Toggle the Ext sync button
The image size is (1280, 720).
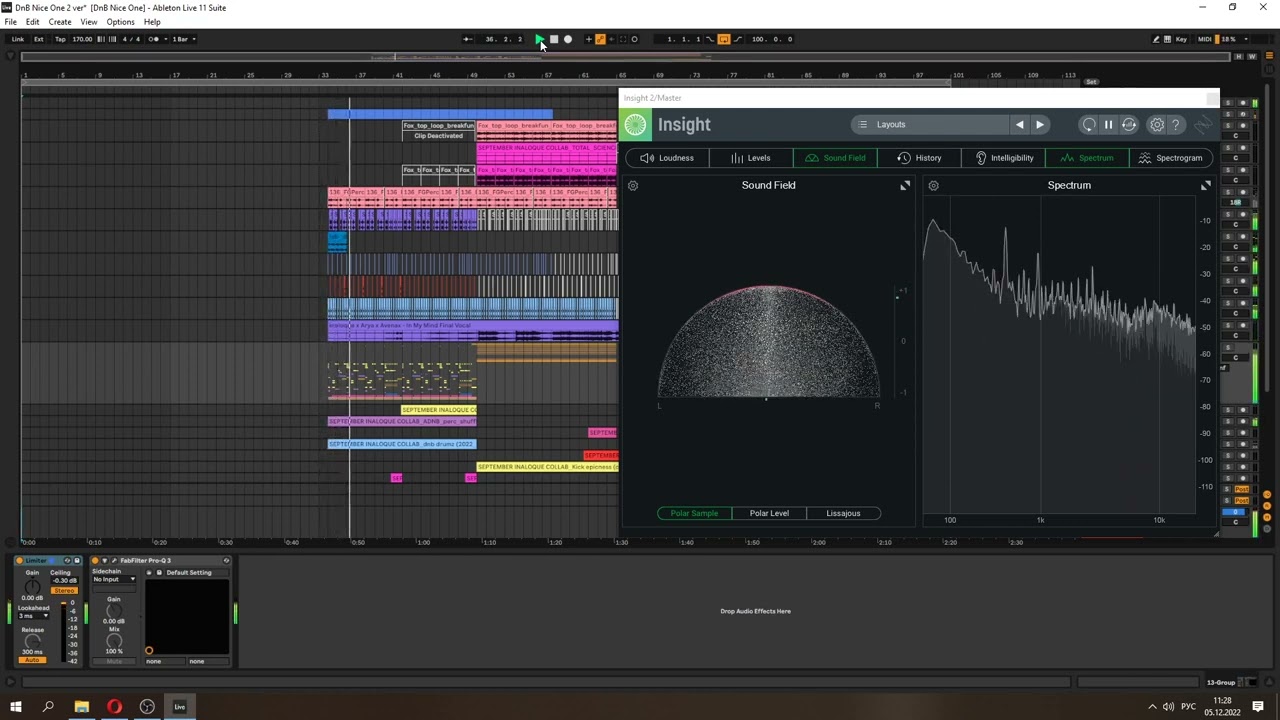coord(39,39)
